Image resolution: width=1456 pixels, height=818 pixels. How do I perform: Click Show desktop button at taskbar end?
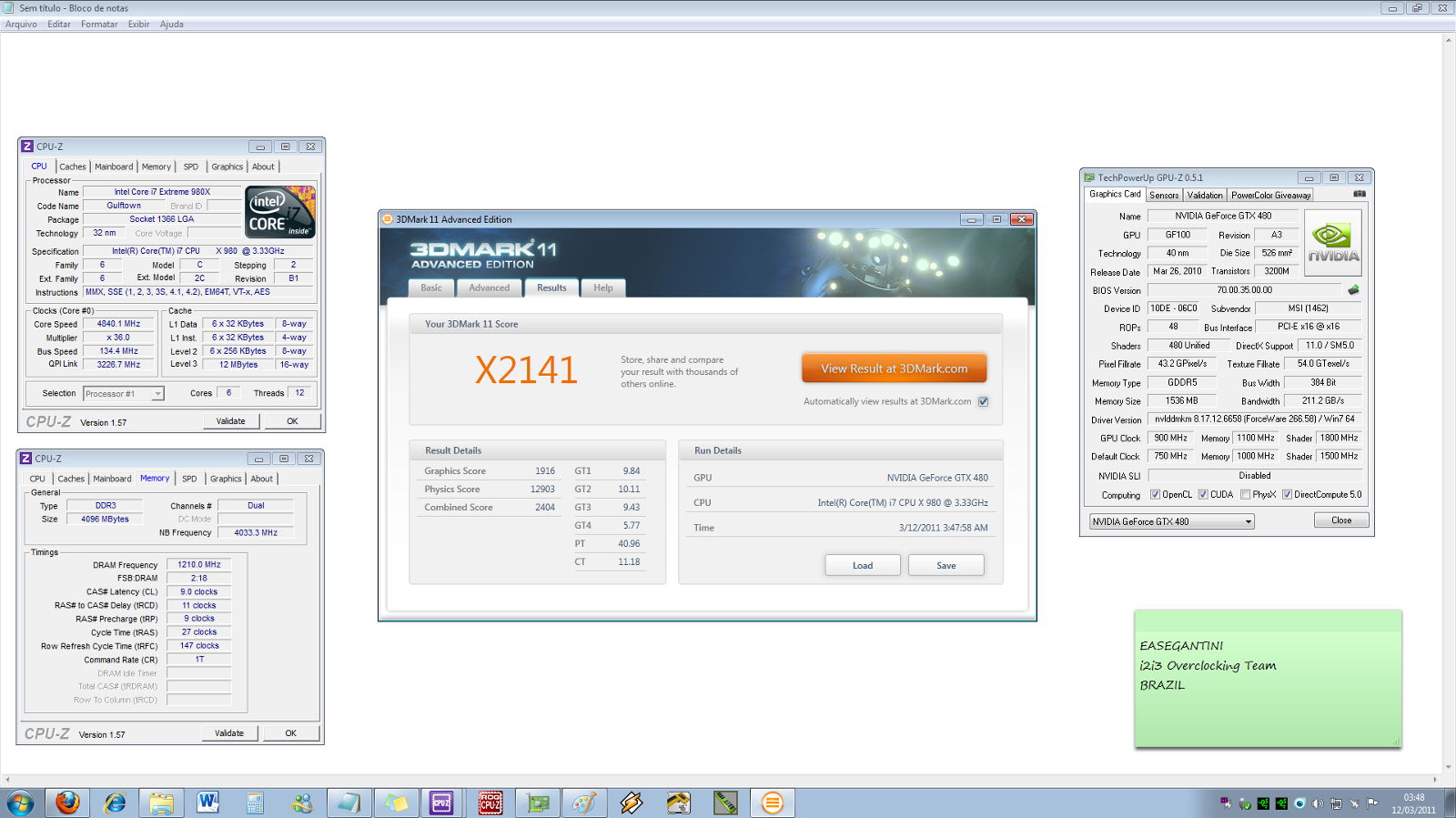pyautogui.click(x=1450, y=803)
